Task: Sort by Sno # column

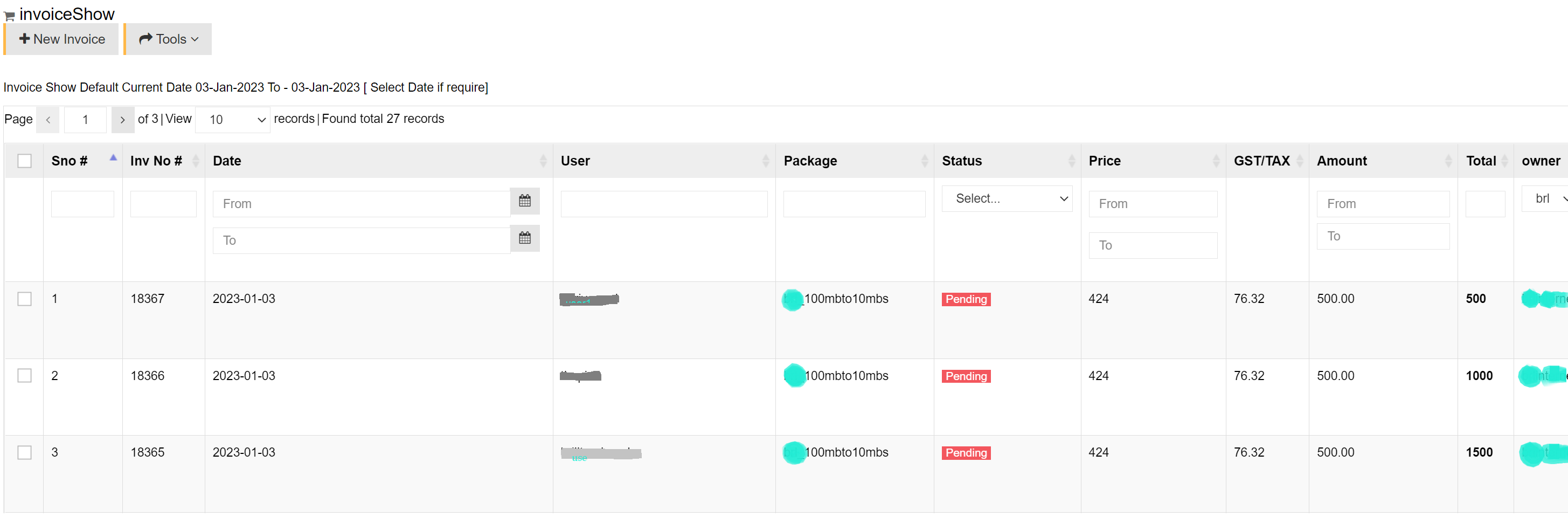Action: 84,161
